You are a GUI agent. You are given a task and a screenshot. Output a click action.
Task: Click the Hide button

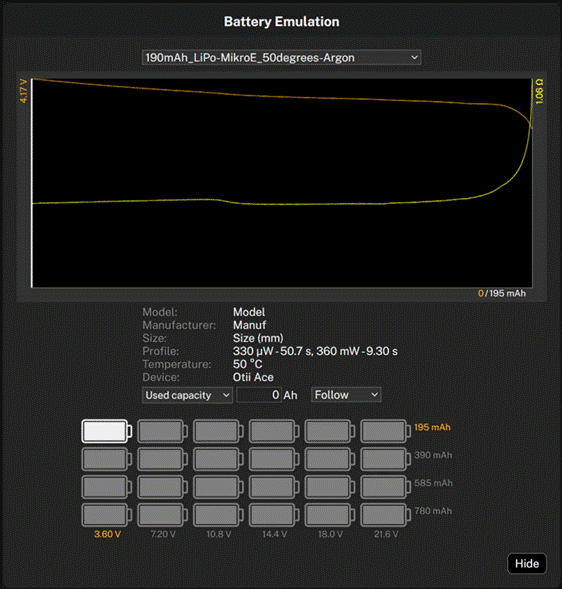coord(527,563)
